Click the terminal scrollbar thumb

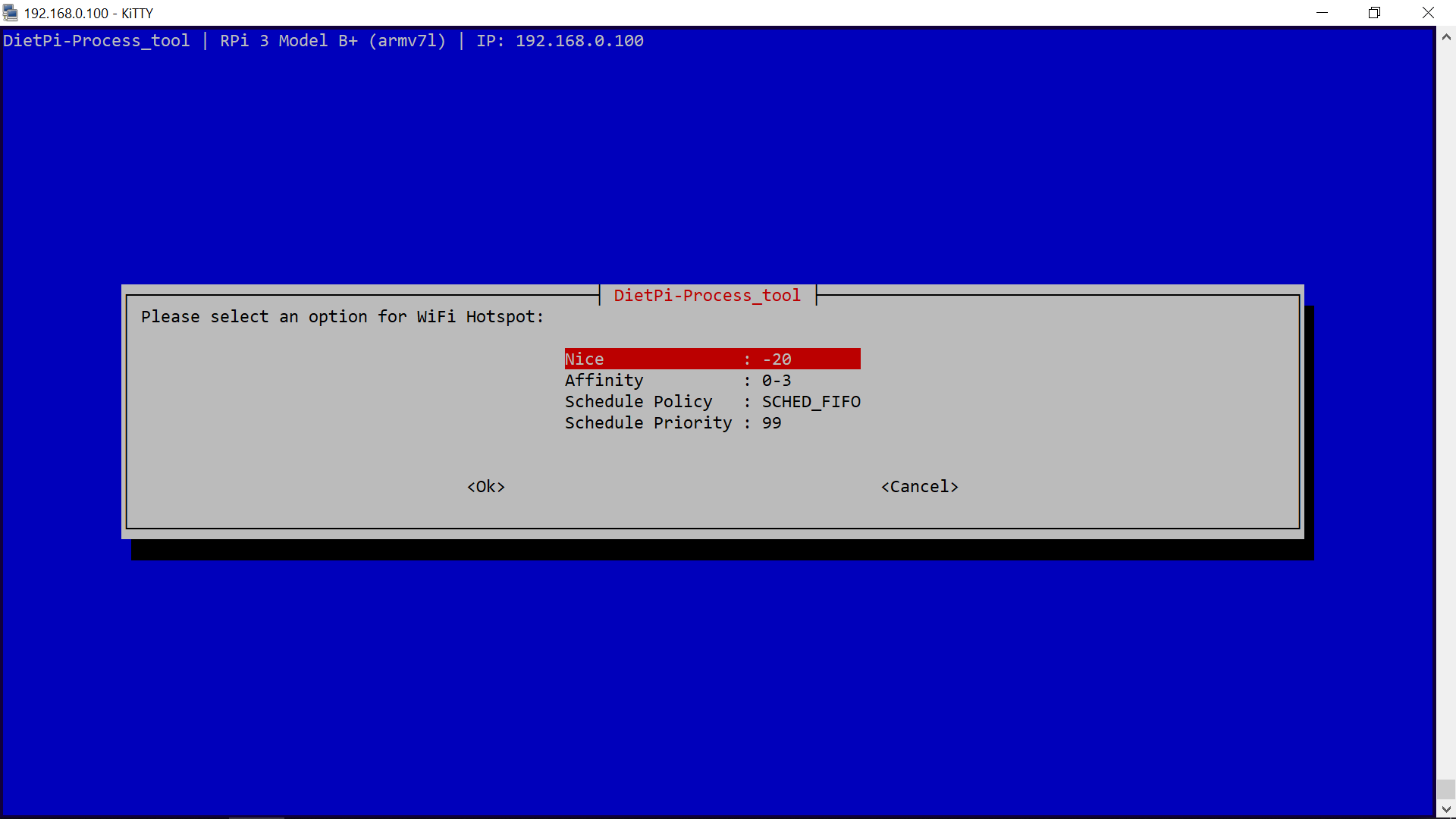tap(1445, 789)
